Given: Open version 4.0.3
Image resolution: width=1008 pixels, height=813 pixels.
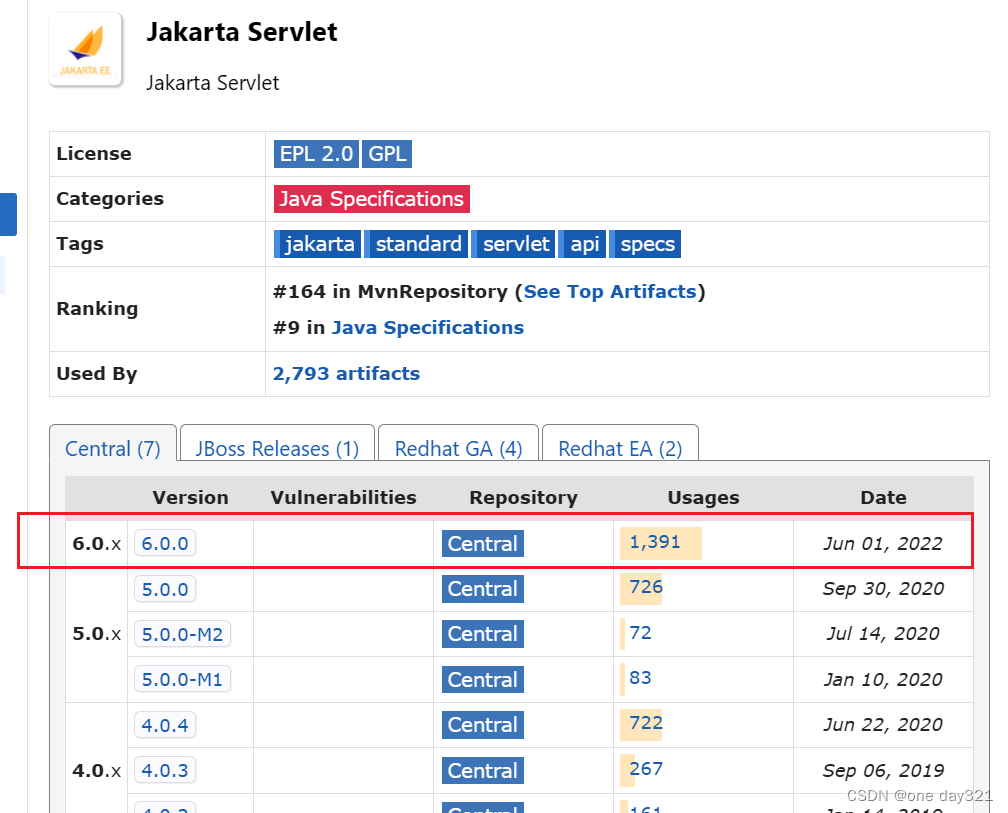Looking at the screenshot, I should (165, 771).
